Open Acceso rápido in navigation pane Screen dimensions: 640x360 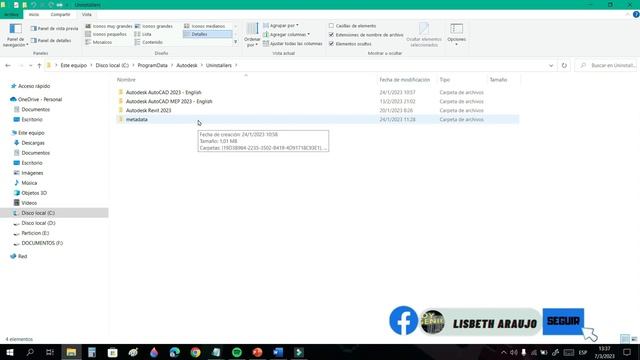point(34,86)
